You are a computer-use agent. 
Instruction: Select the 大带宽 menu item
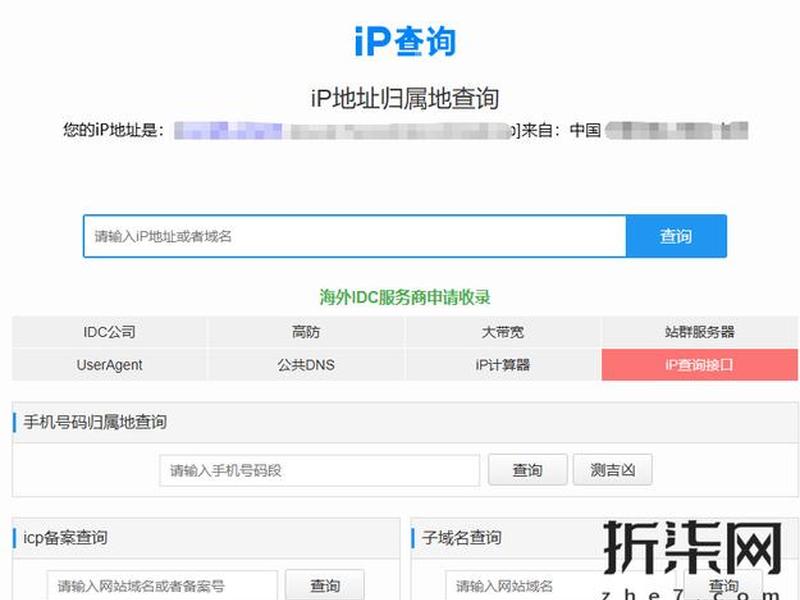tap(503, 332)
